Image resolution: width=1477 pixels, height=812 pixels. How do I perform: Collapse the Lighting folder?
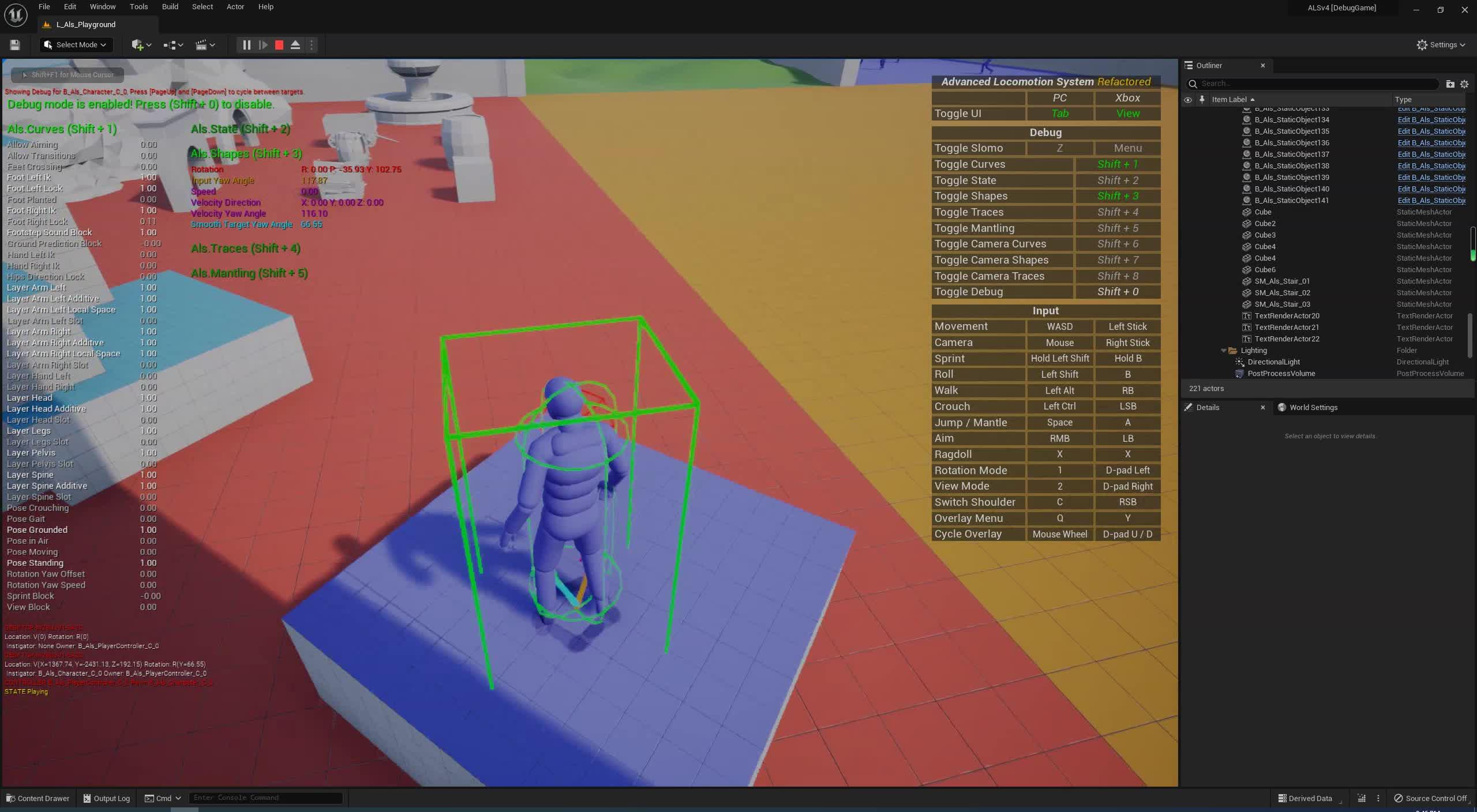[1224, 350]
